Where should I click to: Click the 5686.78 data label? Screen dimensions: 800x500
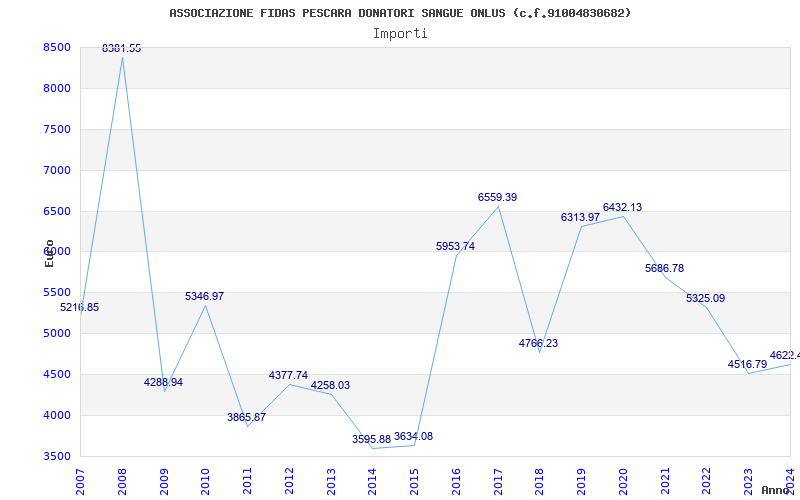(x=664, y=268)
